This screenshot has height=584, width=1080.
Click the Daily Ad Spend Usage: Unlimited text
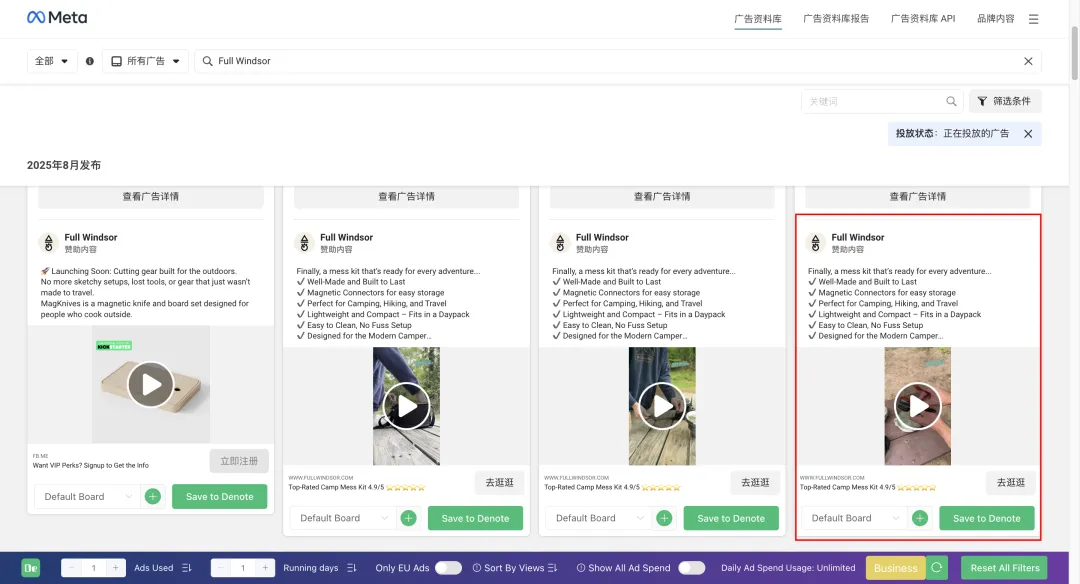point(788,568)
